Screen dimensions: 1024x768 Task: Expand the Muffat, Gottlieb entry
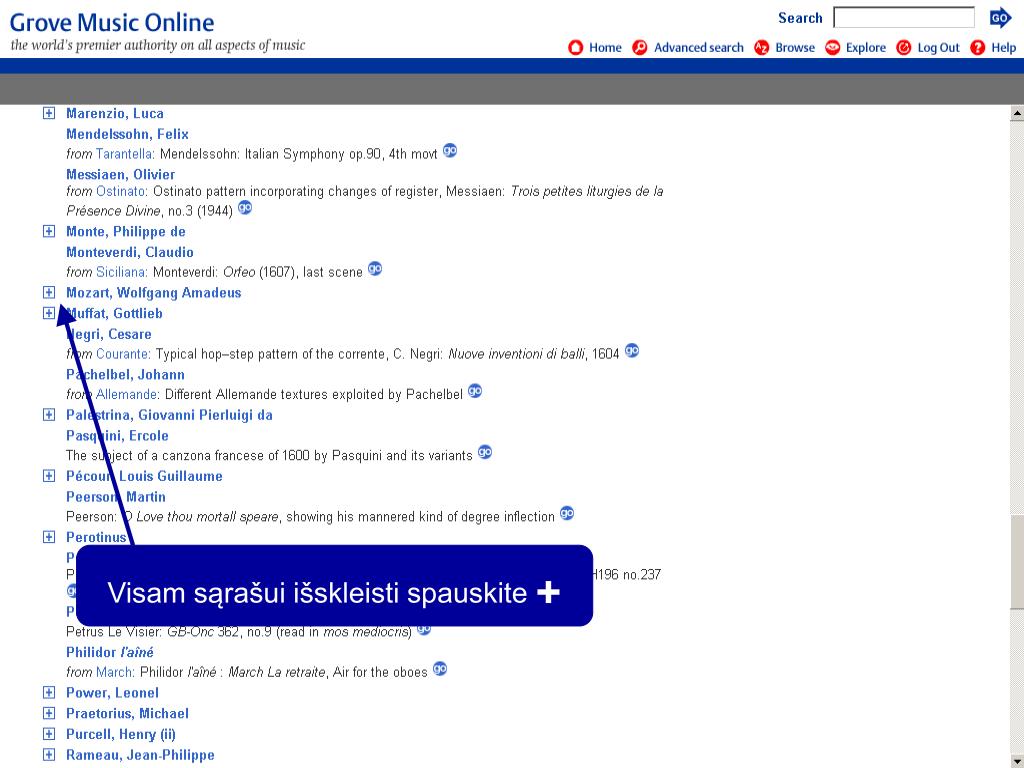[49, 313]
